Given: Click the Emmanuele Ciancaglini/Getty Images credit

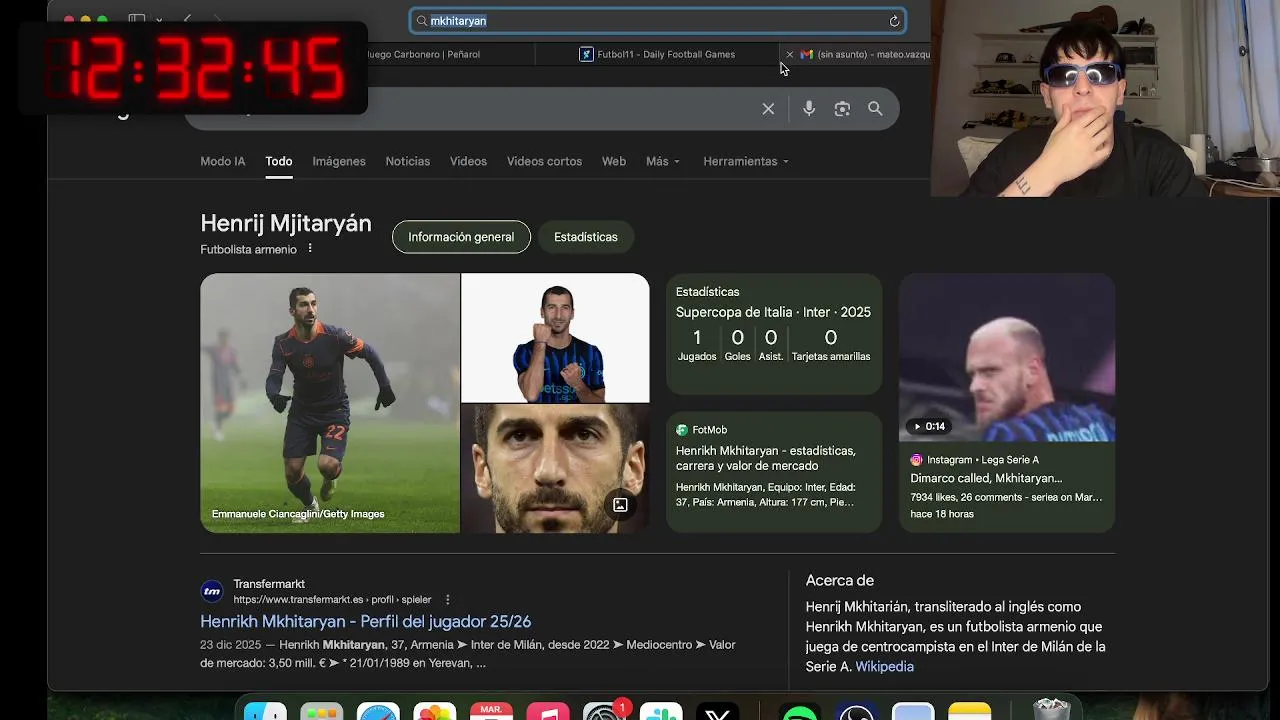Looking at the screenshot, I should (x=298, y=514).
